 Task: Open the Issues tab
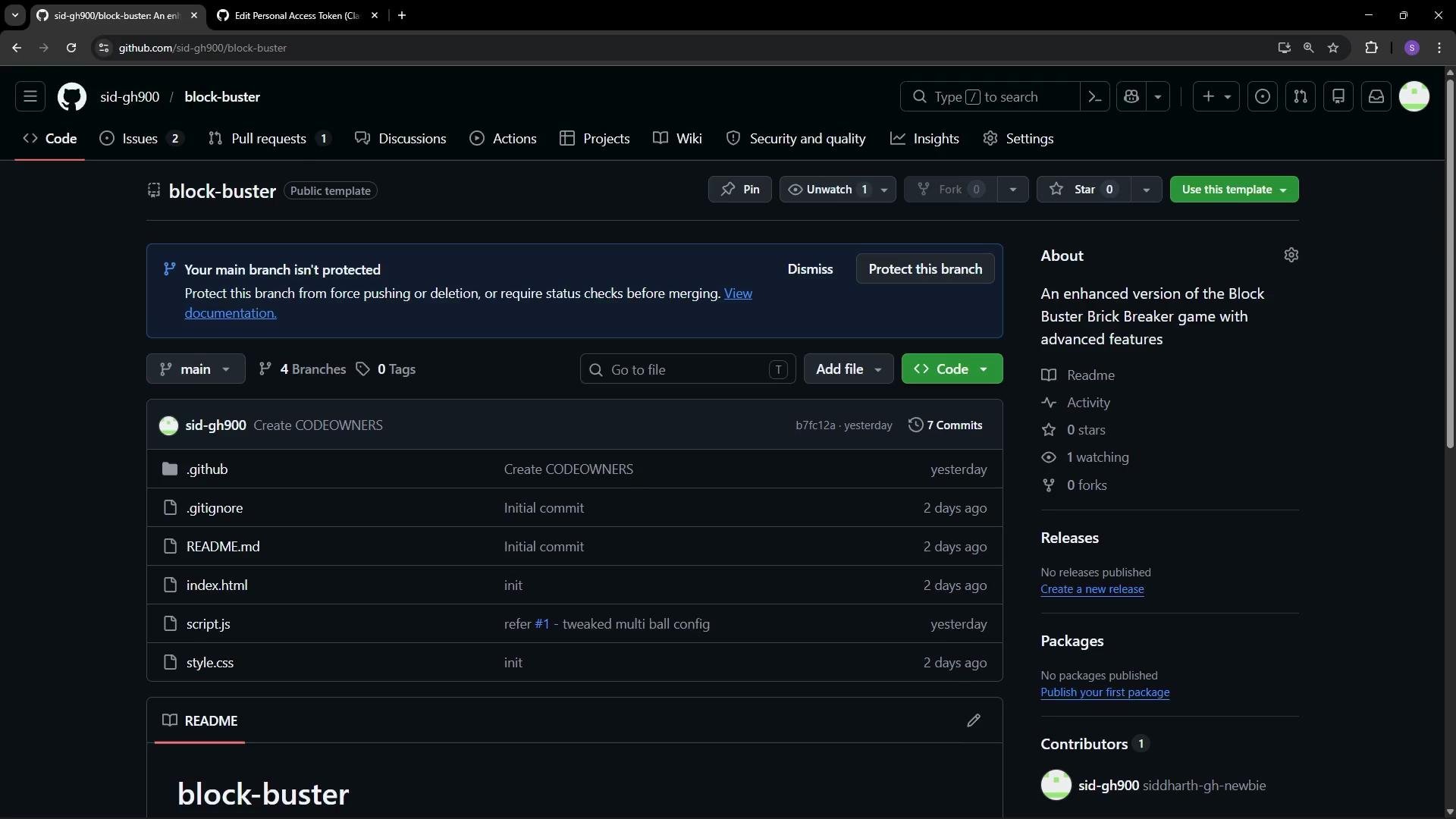click(x=142, y=139)
